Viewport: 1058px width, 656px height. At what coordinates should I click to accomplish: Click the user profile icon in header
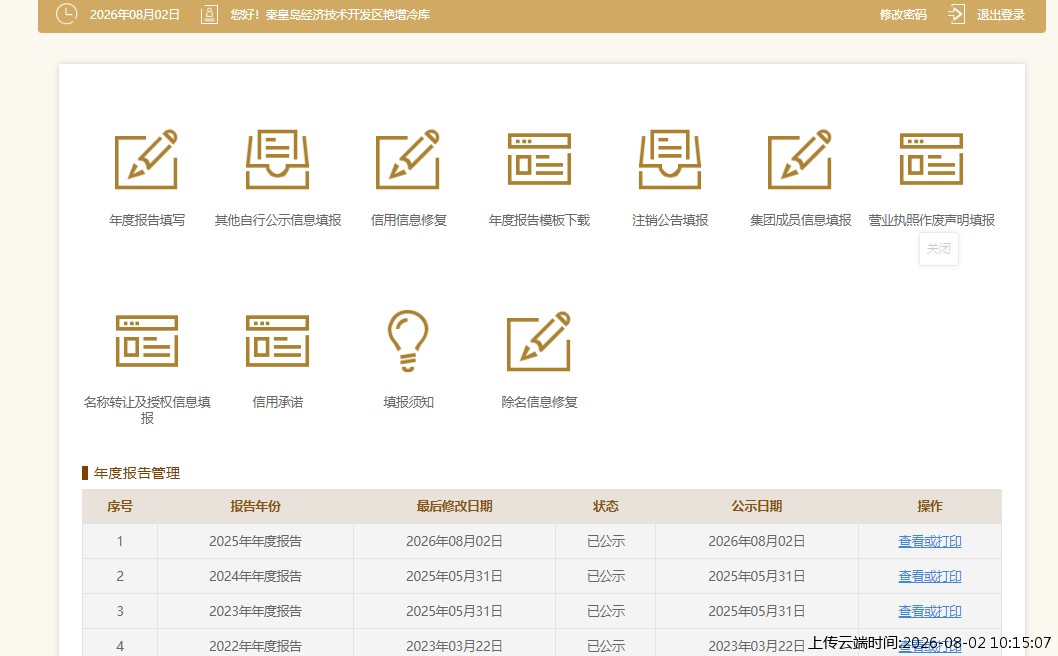tap(210, 14)
